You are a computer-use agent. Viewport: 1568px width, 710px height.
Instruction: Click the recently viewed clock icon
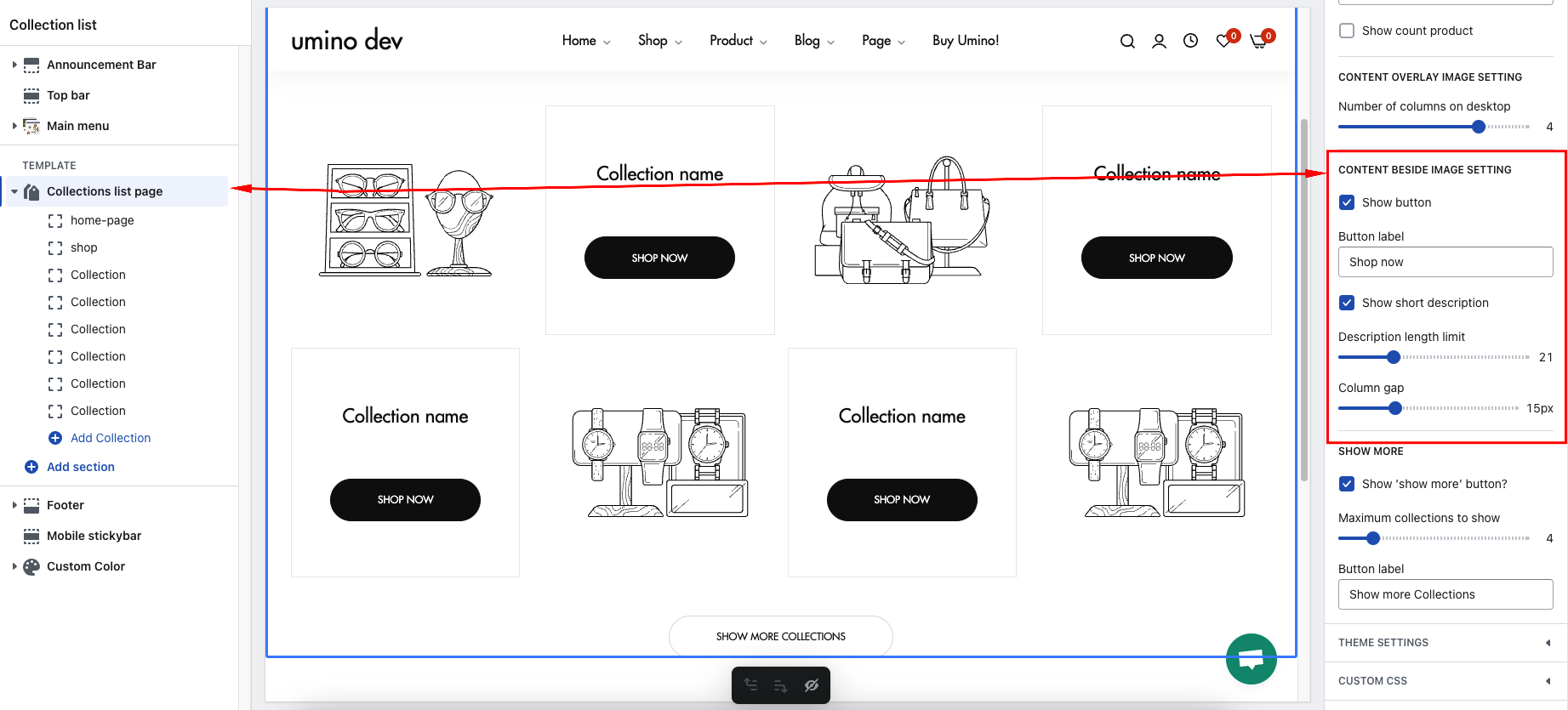1190,41
